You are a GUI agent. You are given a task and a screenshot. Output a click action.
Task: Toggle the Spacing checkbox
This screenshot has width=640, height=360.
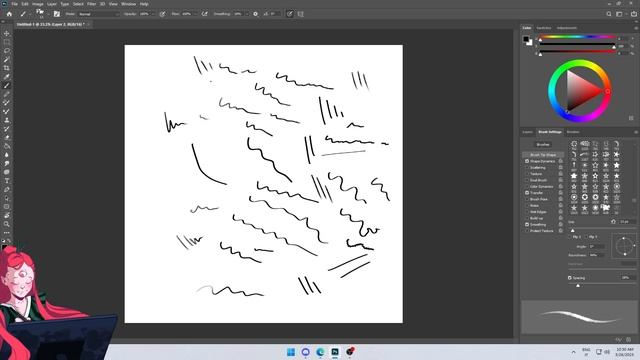coord(570,278)
